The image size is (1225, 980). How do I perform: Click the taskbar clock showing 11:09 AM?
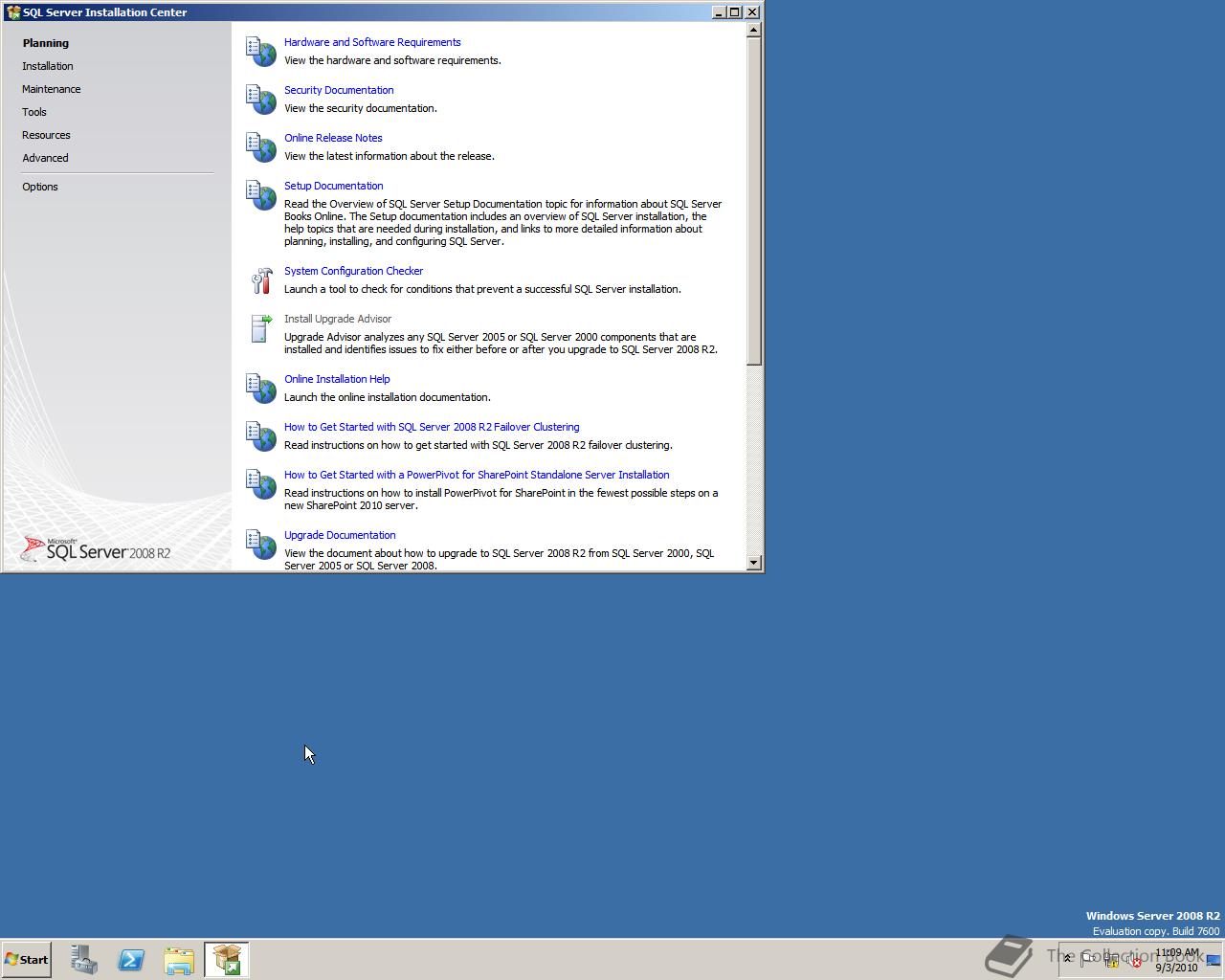(1176, 960)
